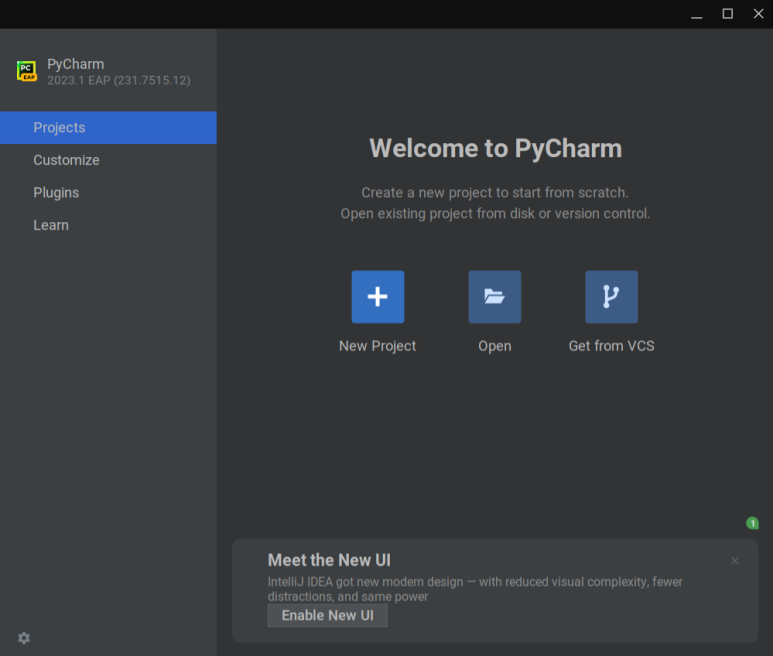Dismiss the Meet the New UI banner
The width and height of the screenshot is (773, 656).
[x=735, y=560]
